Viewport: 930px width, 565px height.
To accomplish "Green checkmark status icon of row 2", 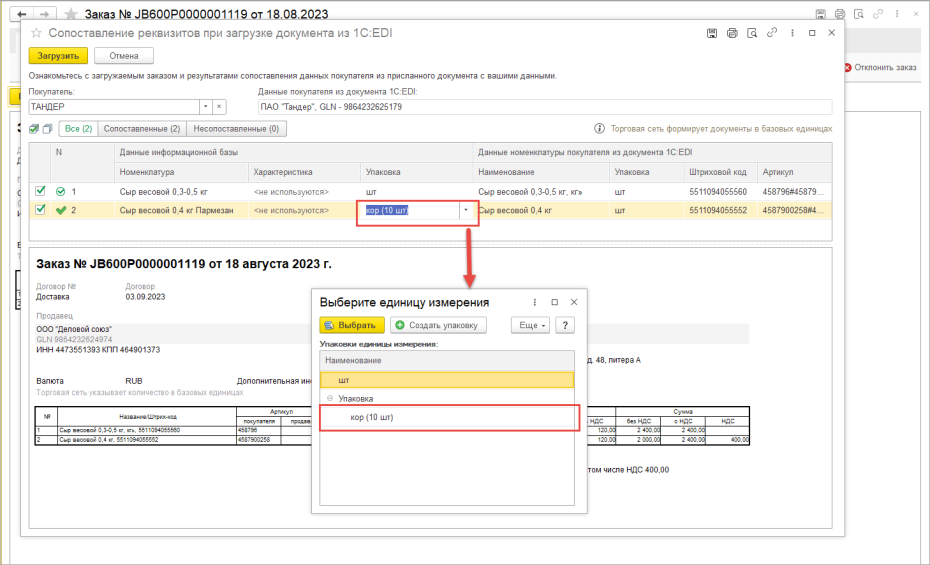I will (60, 210).
